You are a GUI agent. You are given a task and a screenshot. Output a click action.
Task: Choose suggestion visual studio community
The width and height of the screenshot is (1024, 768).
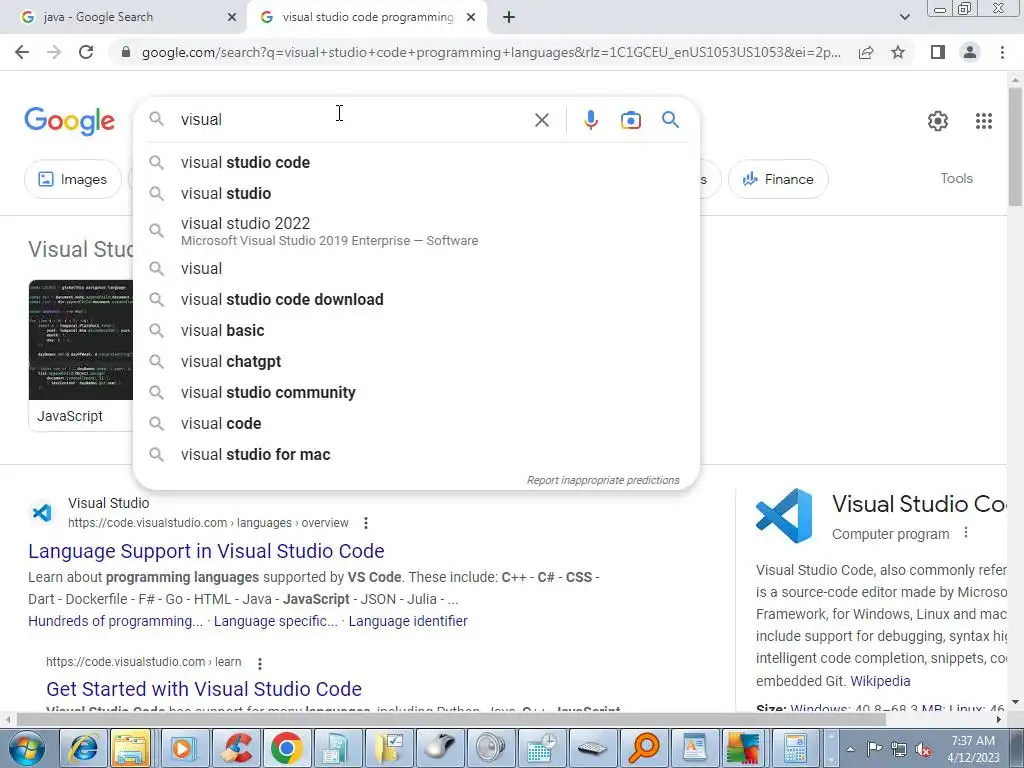[x=417, y=392]
